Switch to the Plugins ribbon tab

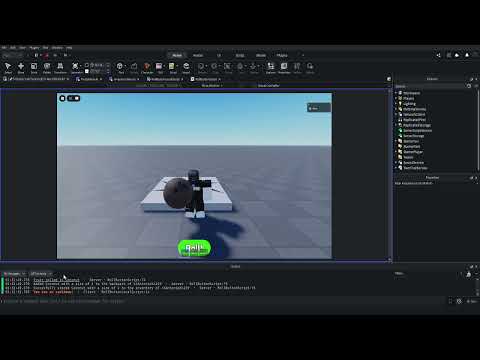coord(282,55)
